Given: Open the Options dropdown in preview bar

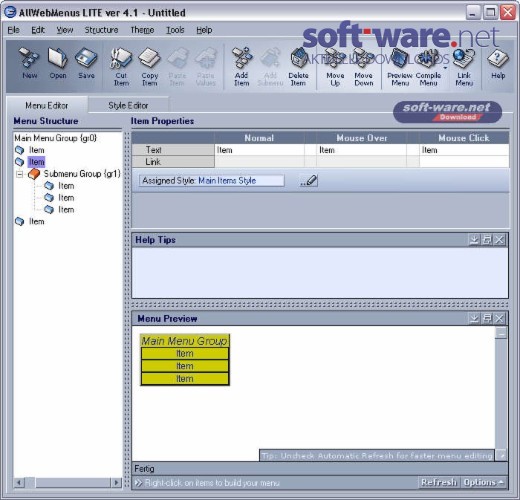Looking at the screenshot, I should pyautogui.click(x=484, y=482).
